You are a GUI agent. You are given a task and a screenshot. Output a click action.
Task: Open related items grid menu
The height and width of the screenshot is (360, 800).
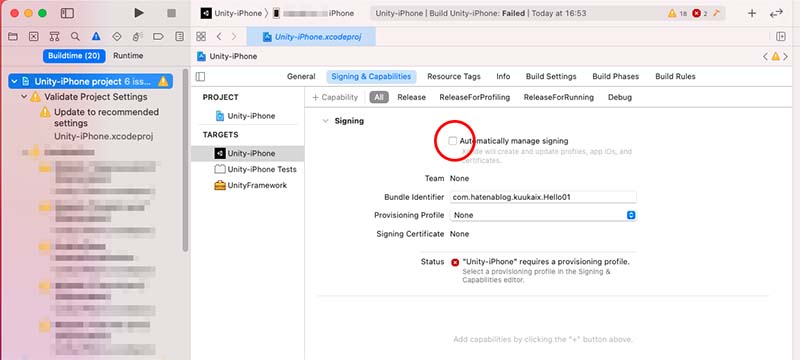201,36
